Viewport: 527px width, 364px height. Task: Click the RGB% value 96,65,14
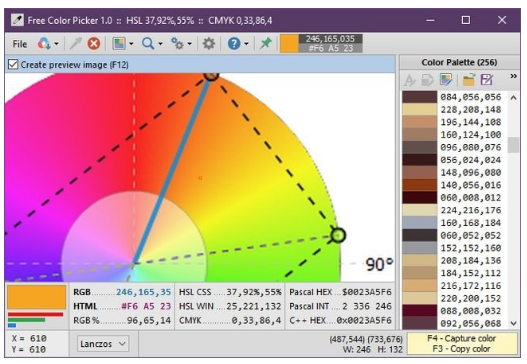coord(149,321)
